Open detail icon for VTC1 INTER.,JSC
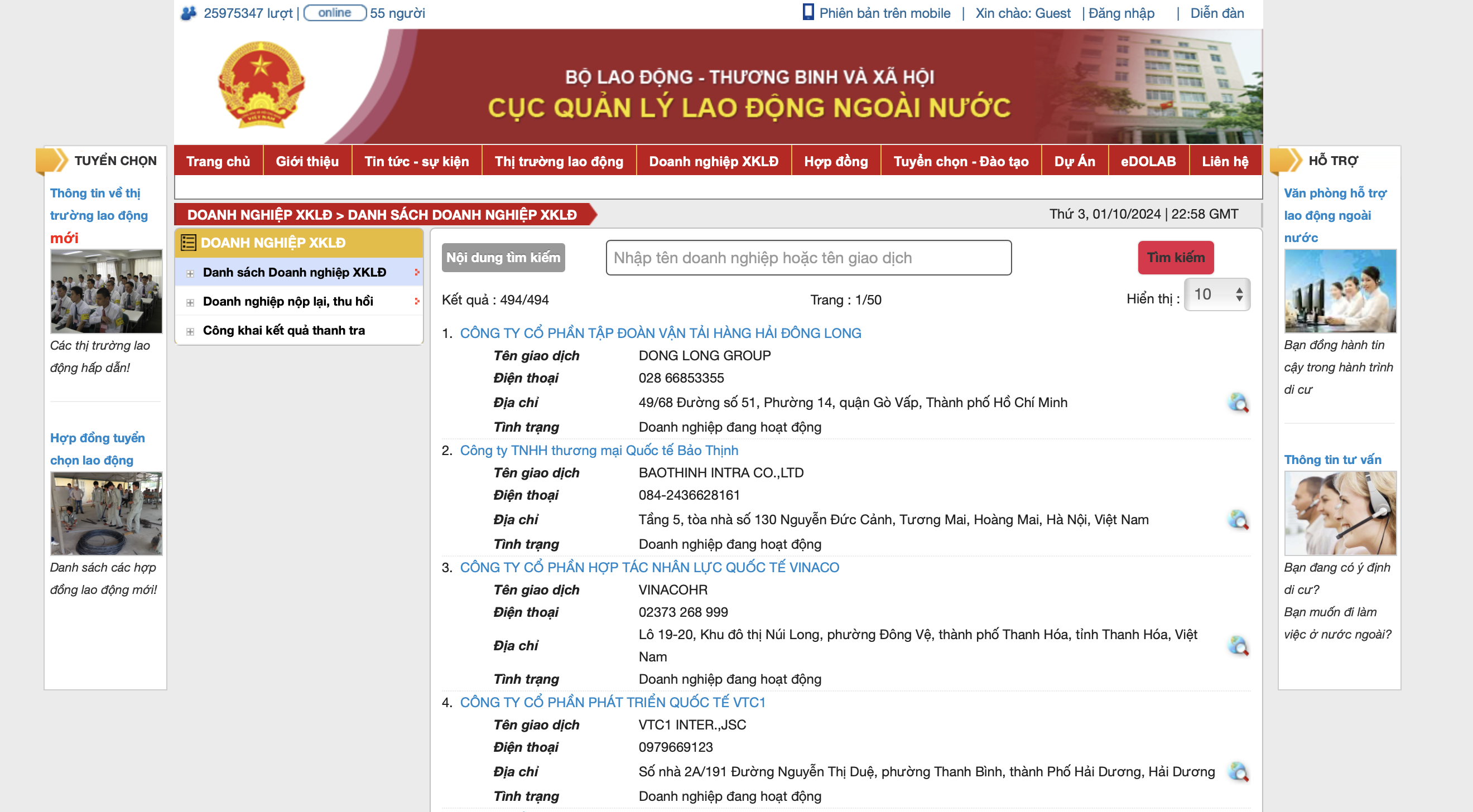This screenshot has width=1473, height=812. (x=1238, y=772)
